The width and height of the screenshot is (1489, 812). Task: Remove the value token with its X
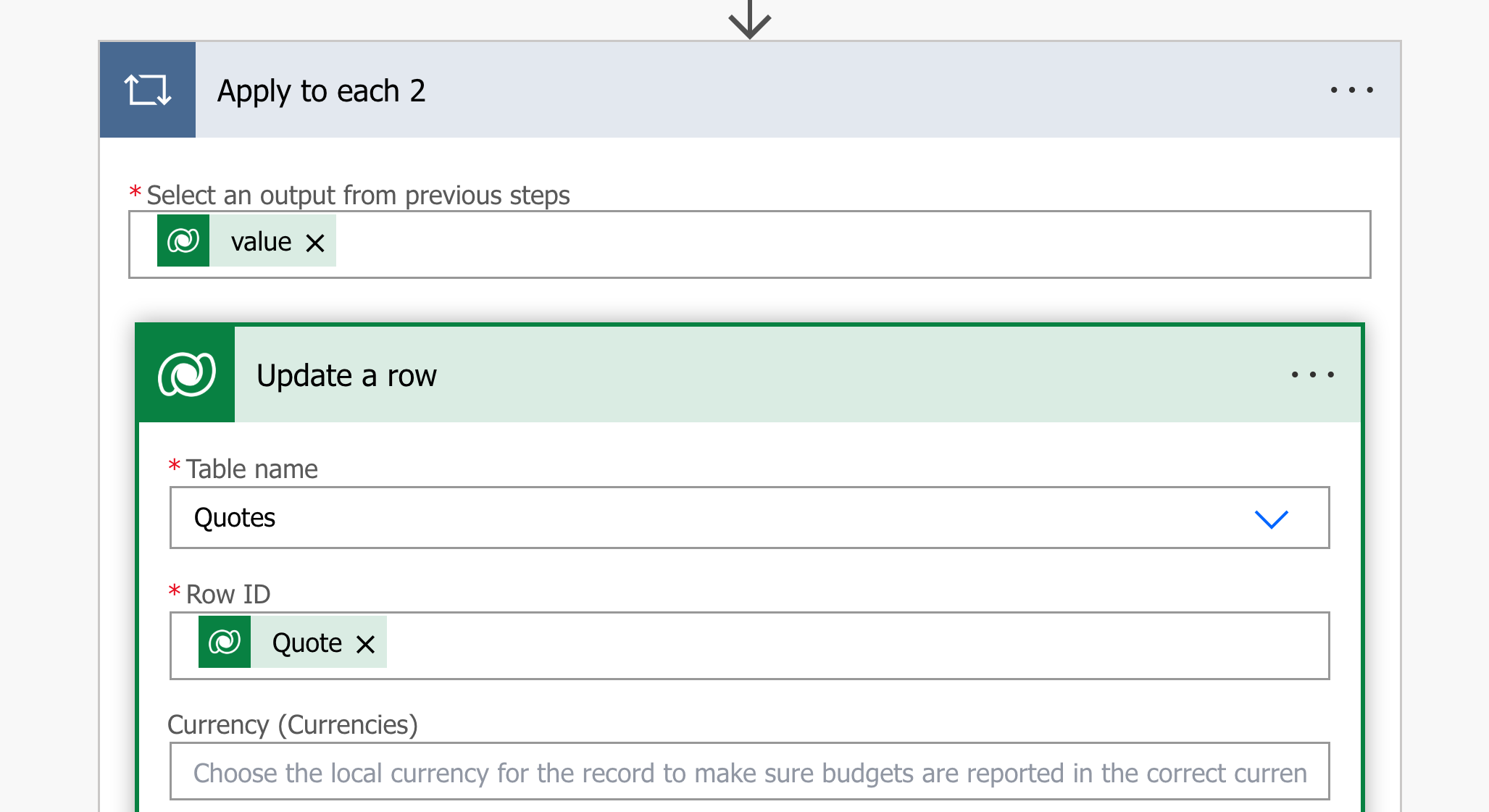point(315,243)
